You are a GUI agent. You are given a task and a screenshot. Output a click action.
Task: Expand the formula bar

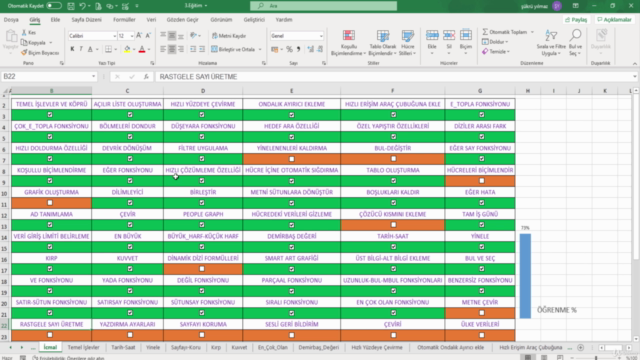tap(635, 77)
